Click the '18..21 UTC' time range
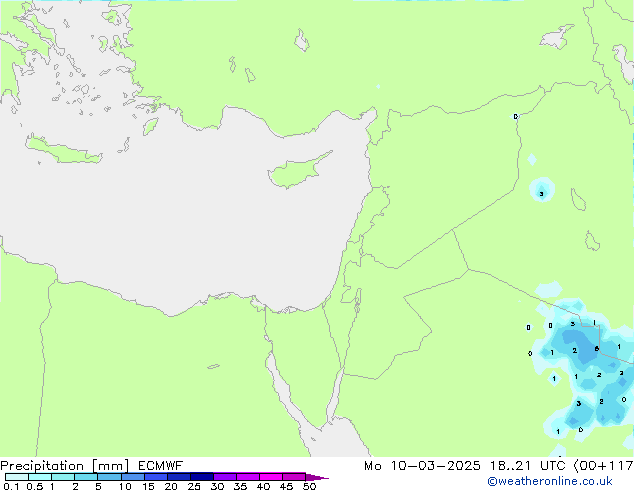The height and width of the screenshot is (490, 634). tap(526, 466)
